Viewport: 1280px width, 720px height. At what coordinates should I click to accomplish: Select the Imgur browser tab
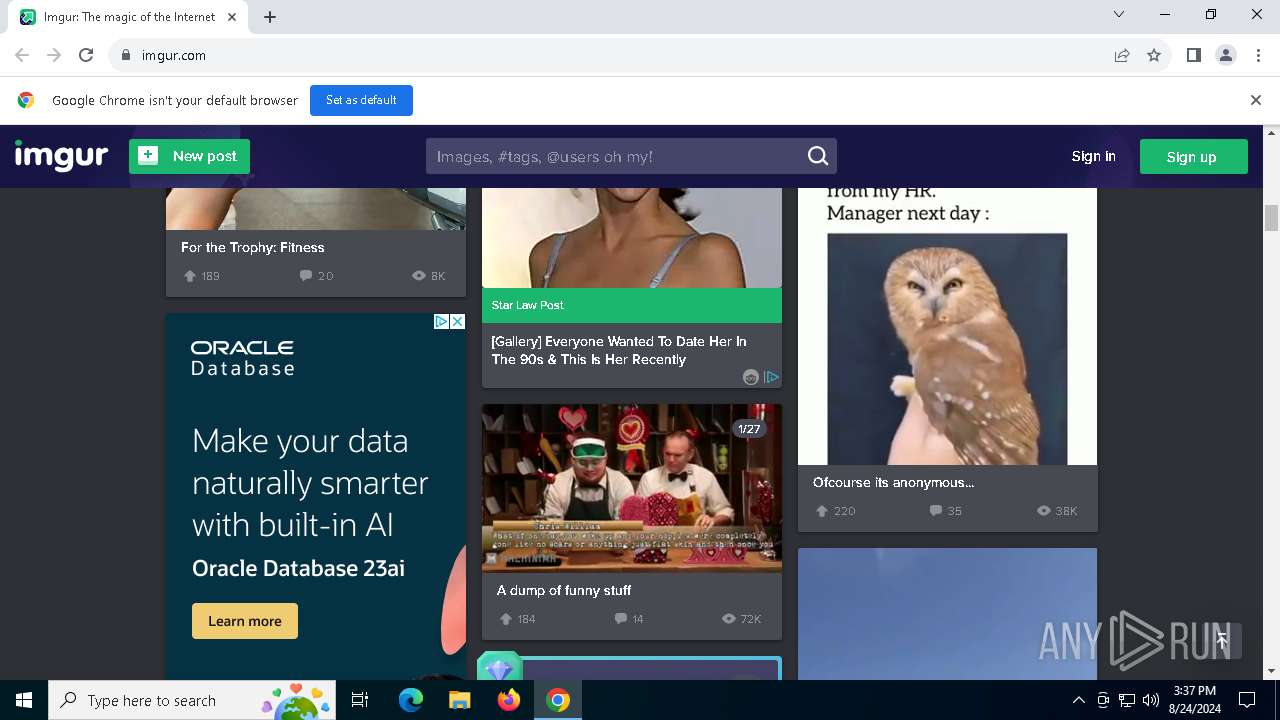pyautogui.click(x=130, y=17)
